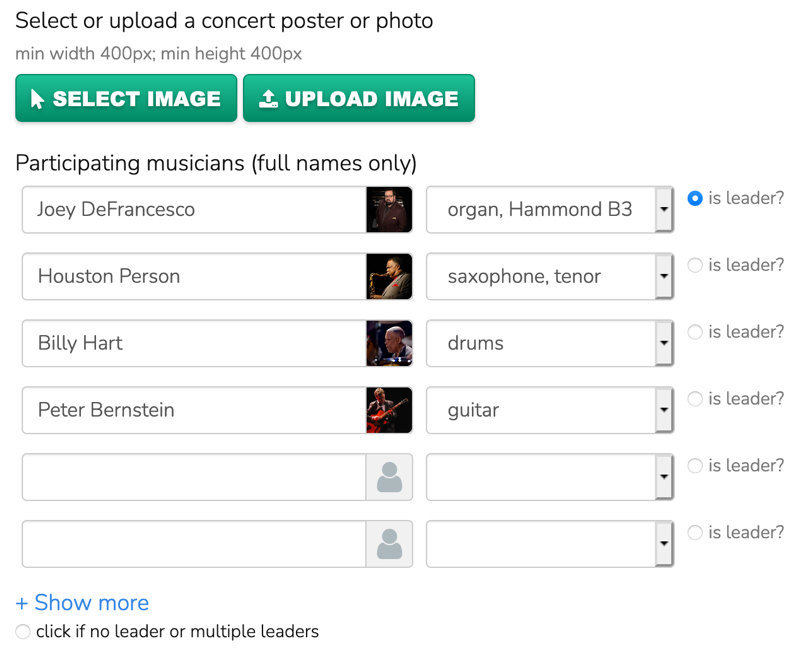Mark Billy Hart as leader
This screenshot has width=800, height=669.
(695, 333)
